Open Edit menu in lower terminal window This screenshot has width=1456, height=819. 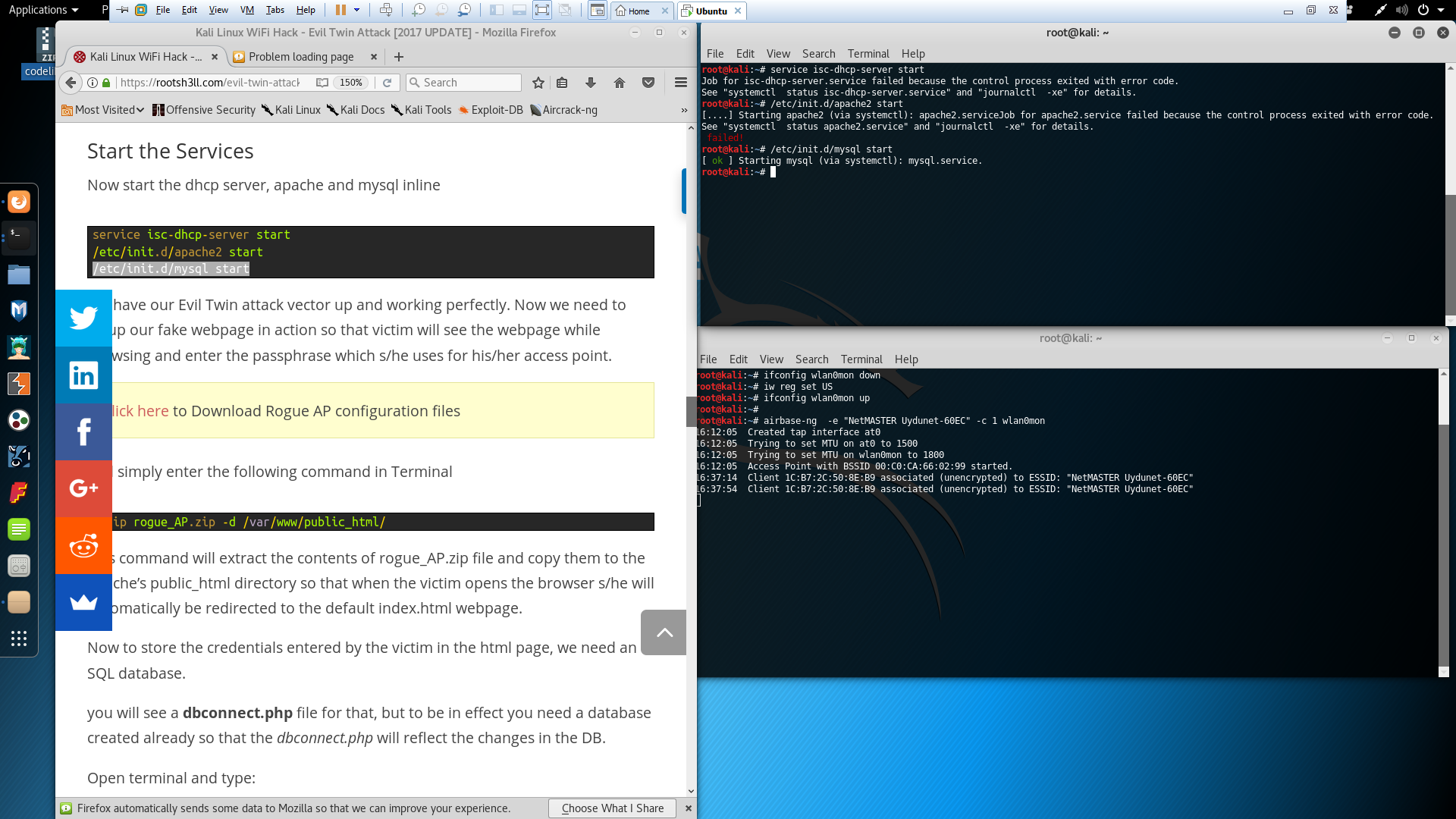point(738,359)
